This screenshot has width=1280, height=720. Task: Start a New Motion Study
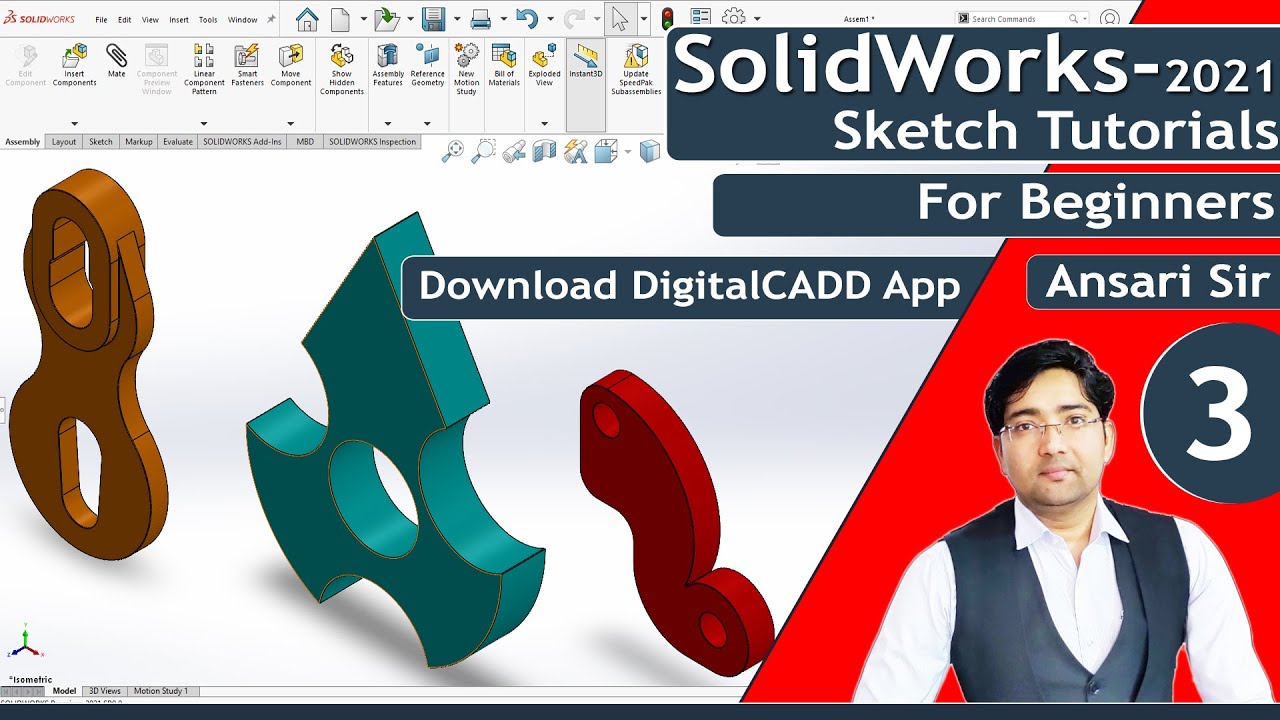pyautogui.click(x=466, y=69)
